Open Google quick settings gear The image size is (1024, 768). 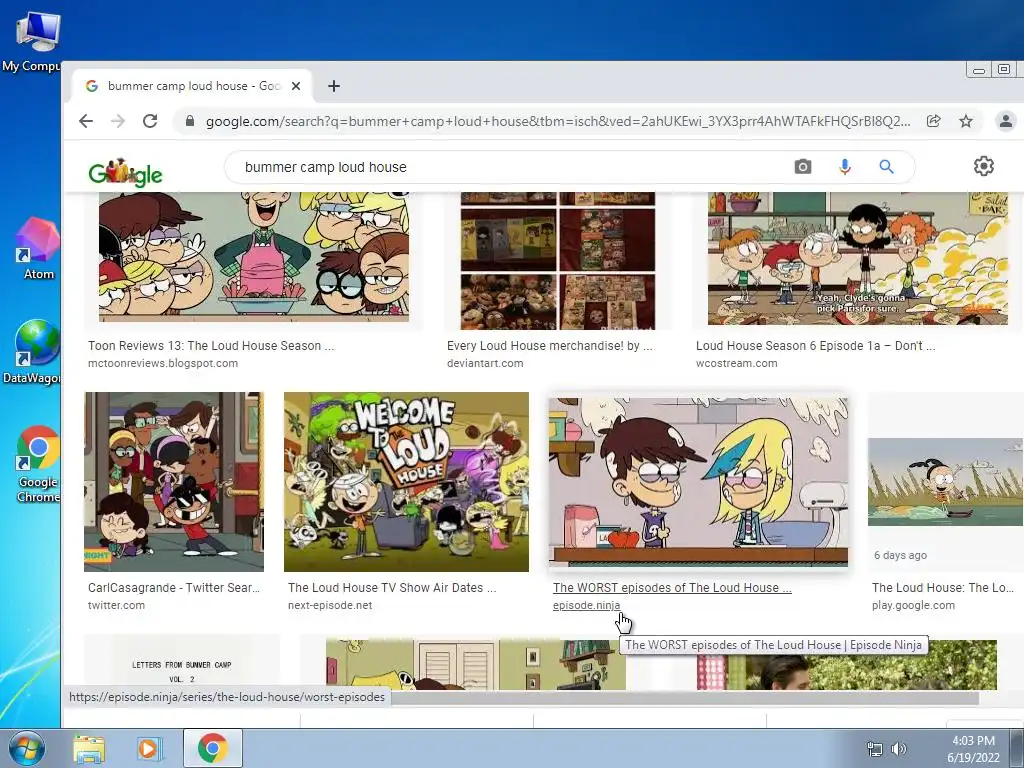click(984, 166)
